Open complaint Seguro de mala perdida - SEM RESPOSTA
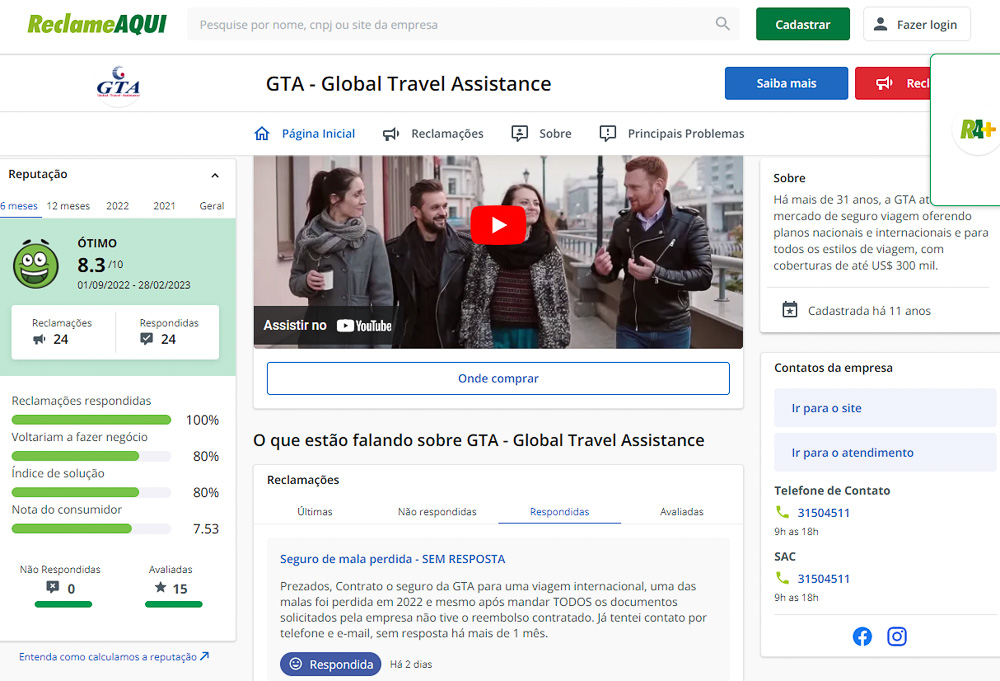This screenshot has height=681, width=1000. (x=392, y=559)
